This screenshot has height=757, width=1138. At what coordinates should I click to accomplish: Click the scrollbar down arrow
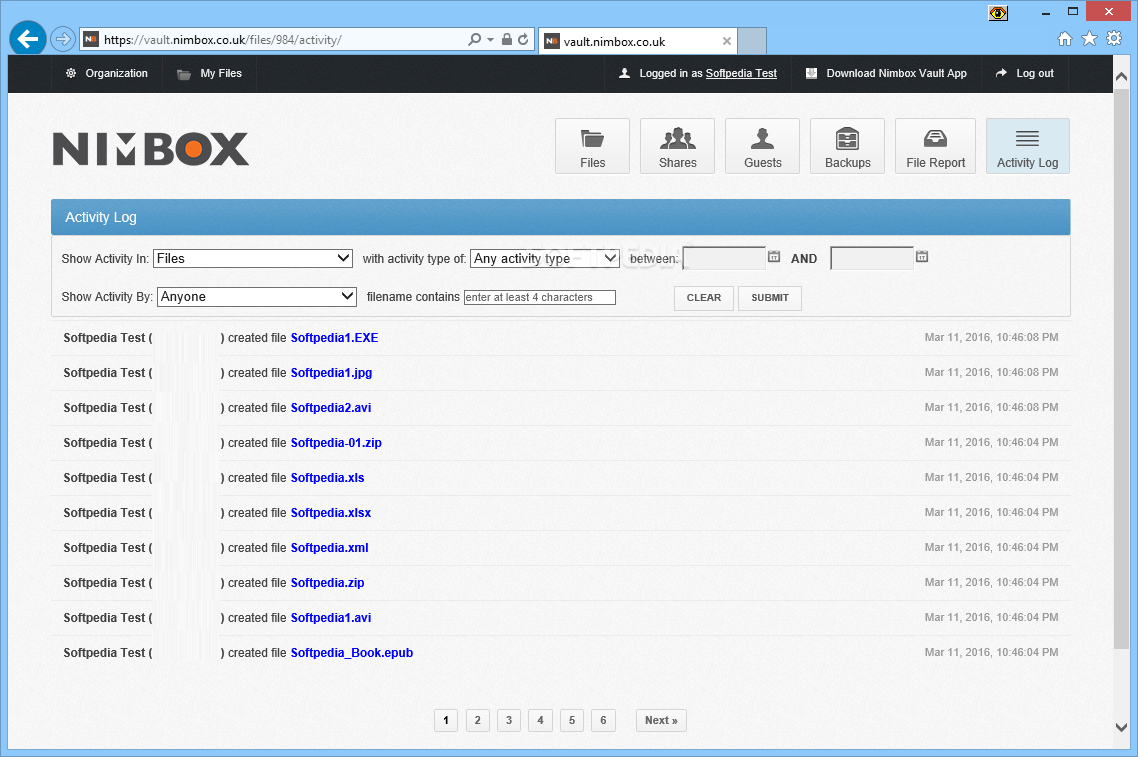(1121, 727)
